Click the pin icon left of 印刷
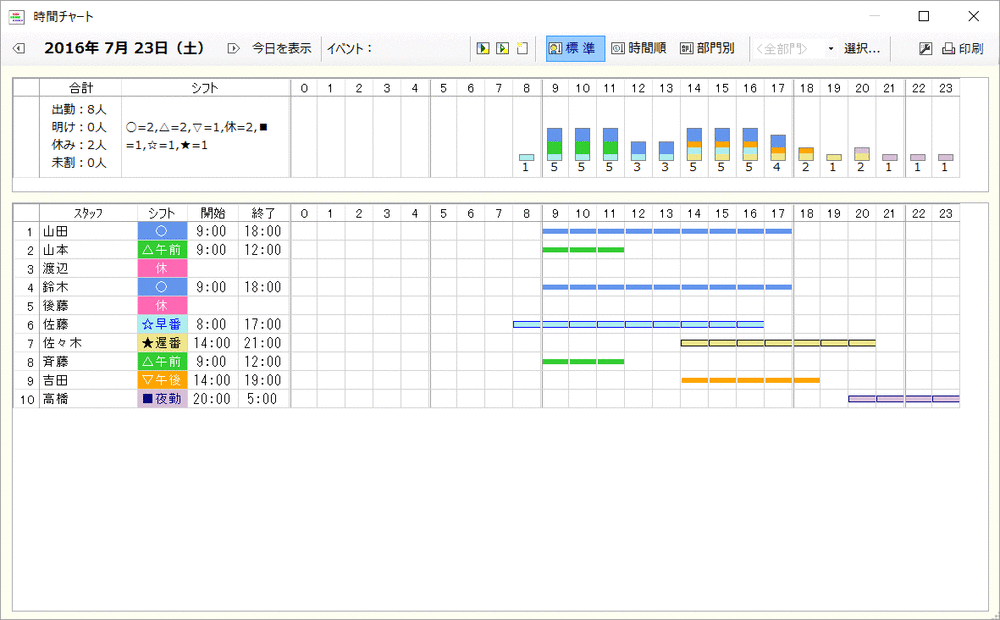The width and height of the screenshot is (1000, 620). point(925,48)
